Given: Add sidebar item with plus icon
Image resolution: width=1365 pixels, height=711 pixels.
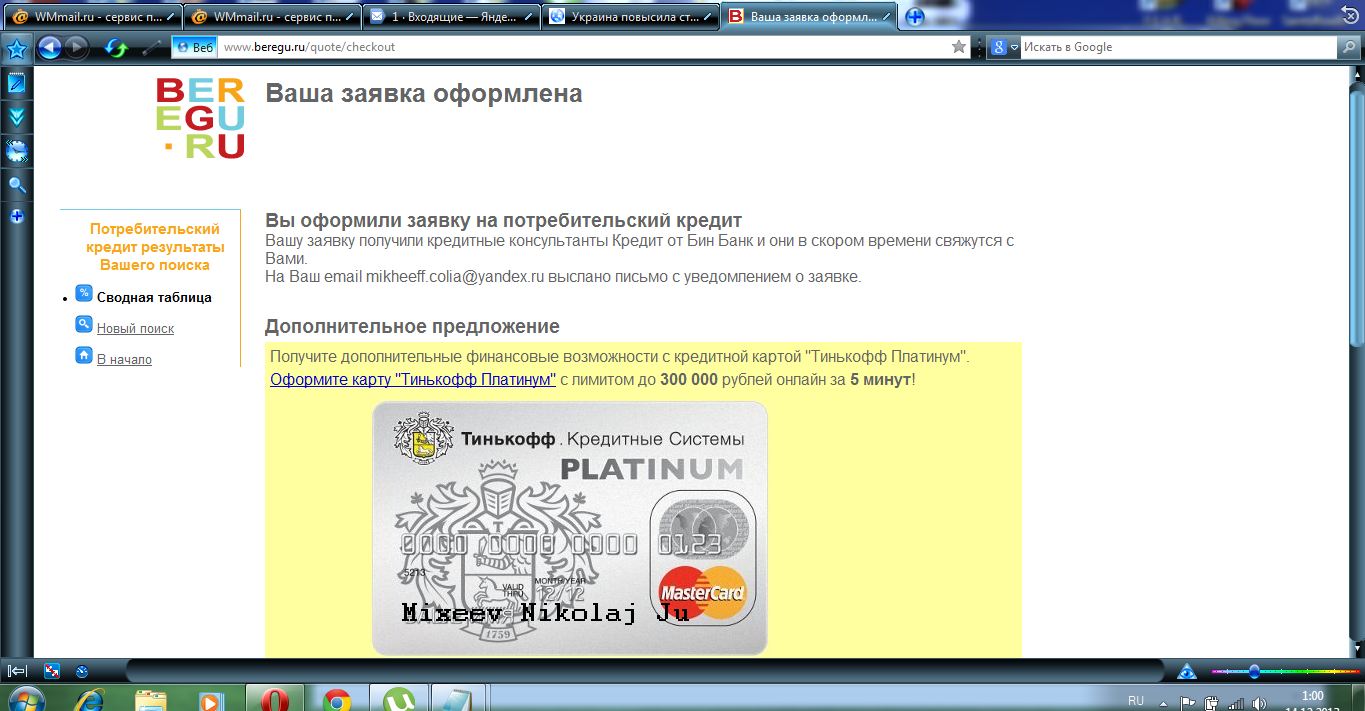Looking at the screenshot, I should tap(16, 216).
